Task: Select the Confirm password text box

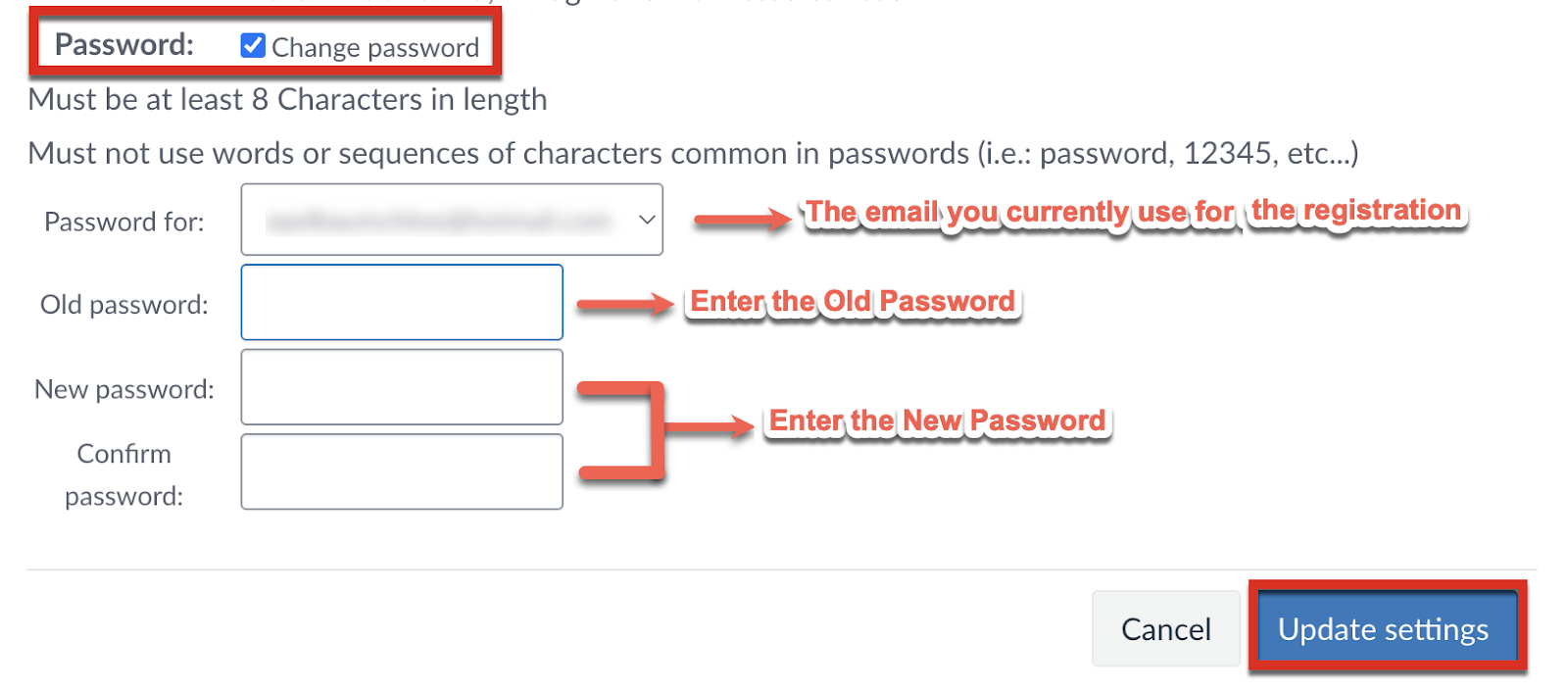Action: point(402,471)
